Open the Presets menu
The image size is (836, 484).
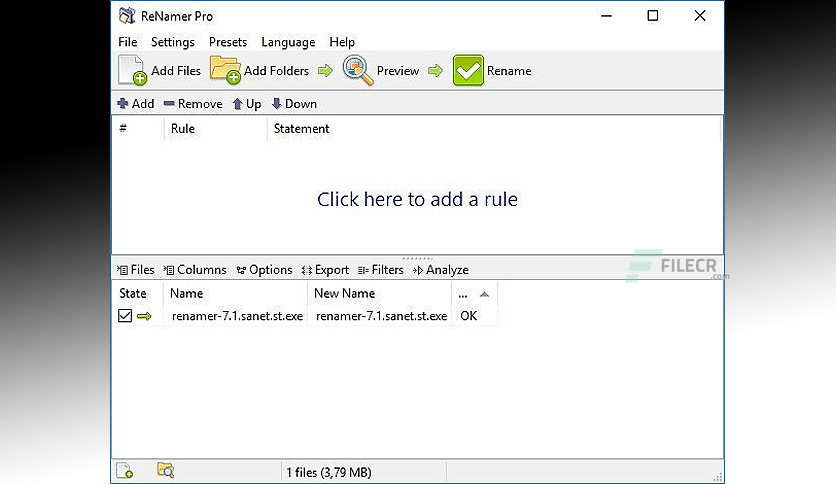[x=228, y=42]
